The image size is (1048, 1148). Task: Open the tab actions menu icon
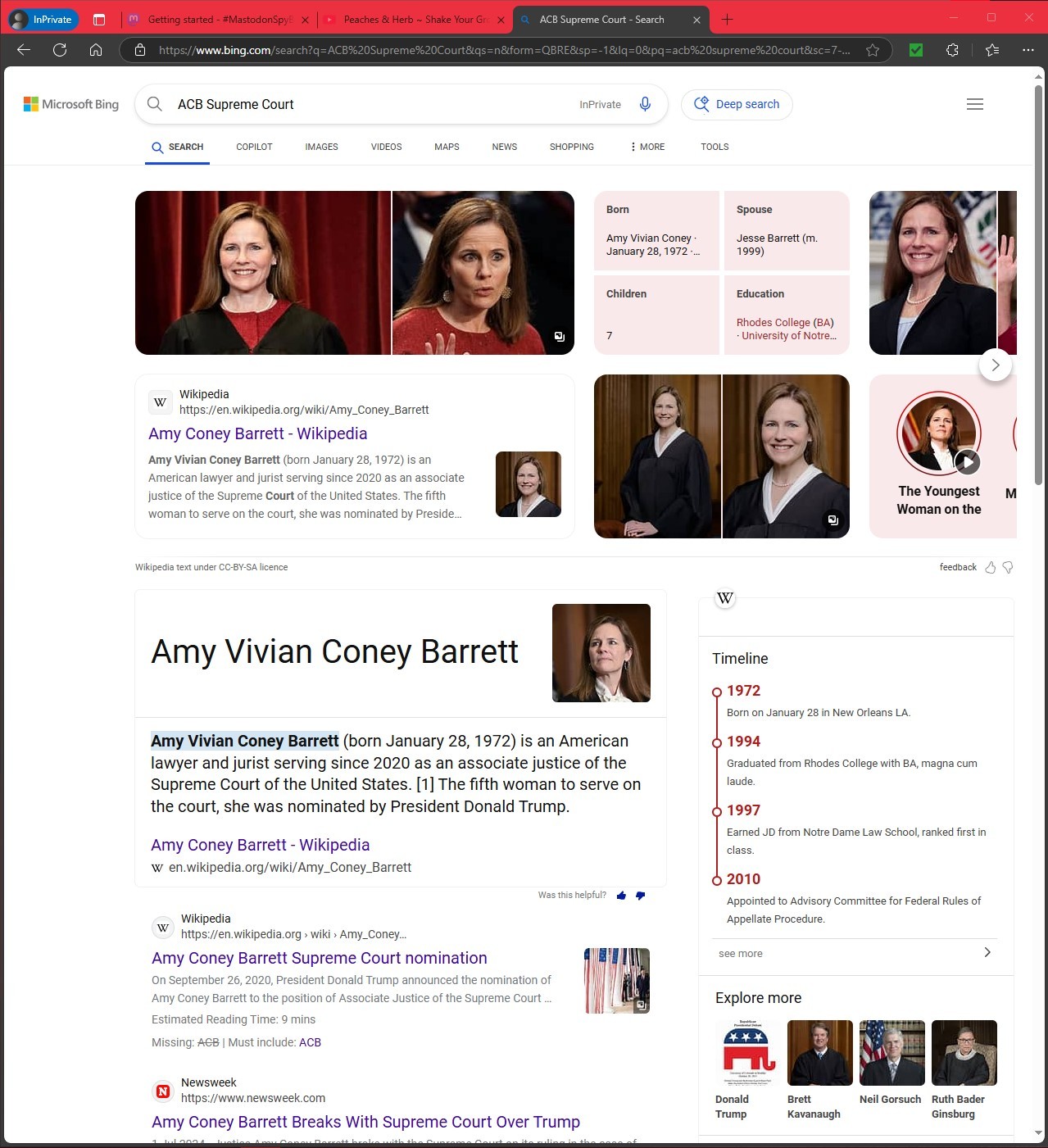point(99,19)
